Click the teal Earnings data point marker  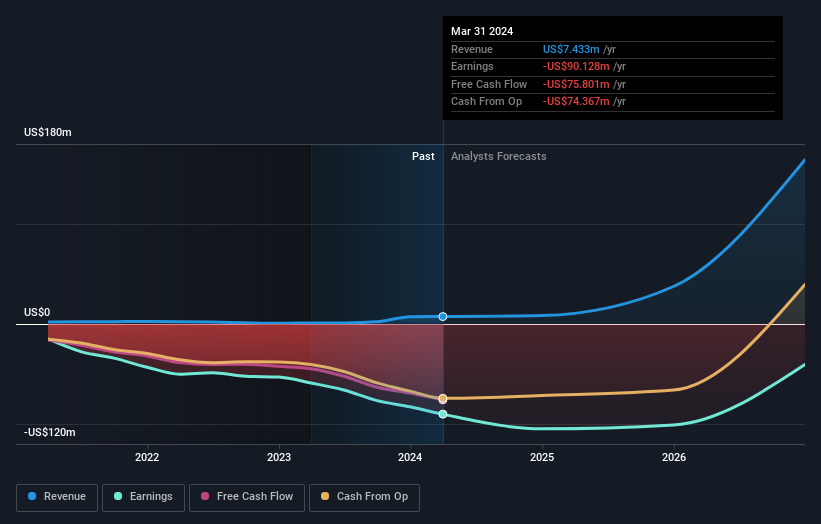click(x=443, y=414)
